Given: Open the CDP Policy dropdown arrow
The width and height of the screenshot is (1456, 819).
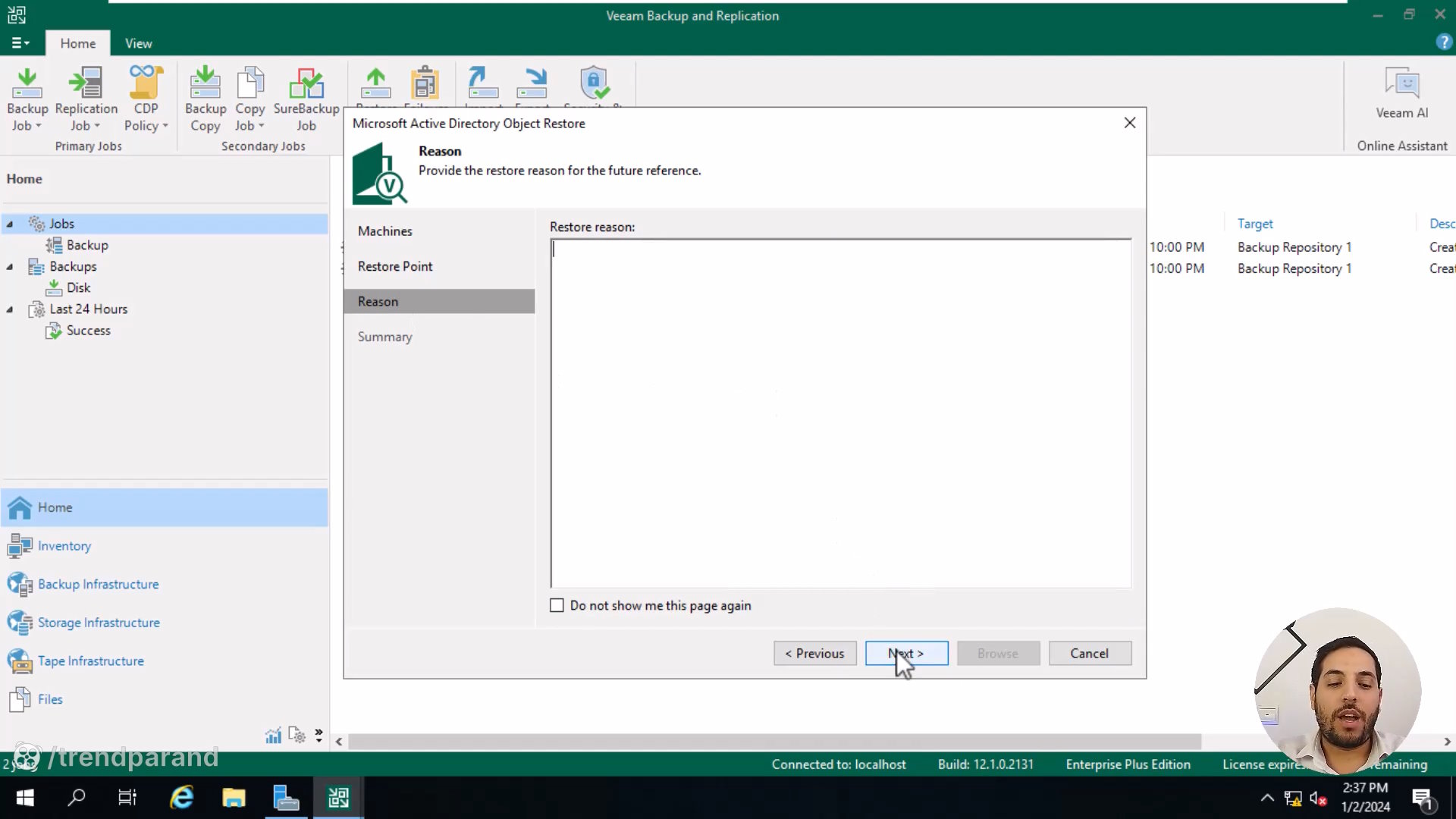Looking at the screenshot, I should pyautogui.click(x=165, y=126).
